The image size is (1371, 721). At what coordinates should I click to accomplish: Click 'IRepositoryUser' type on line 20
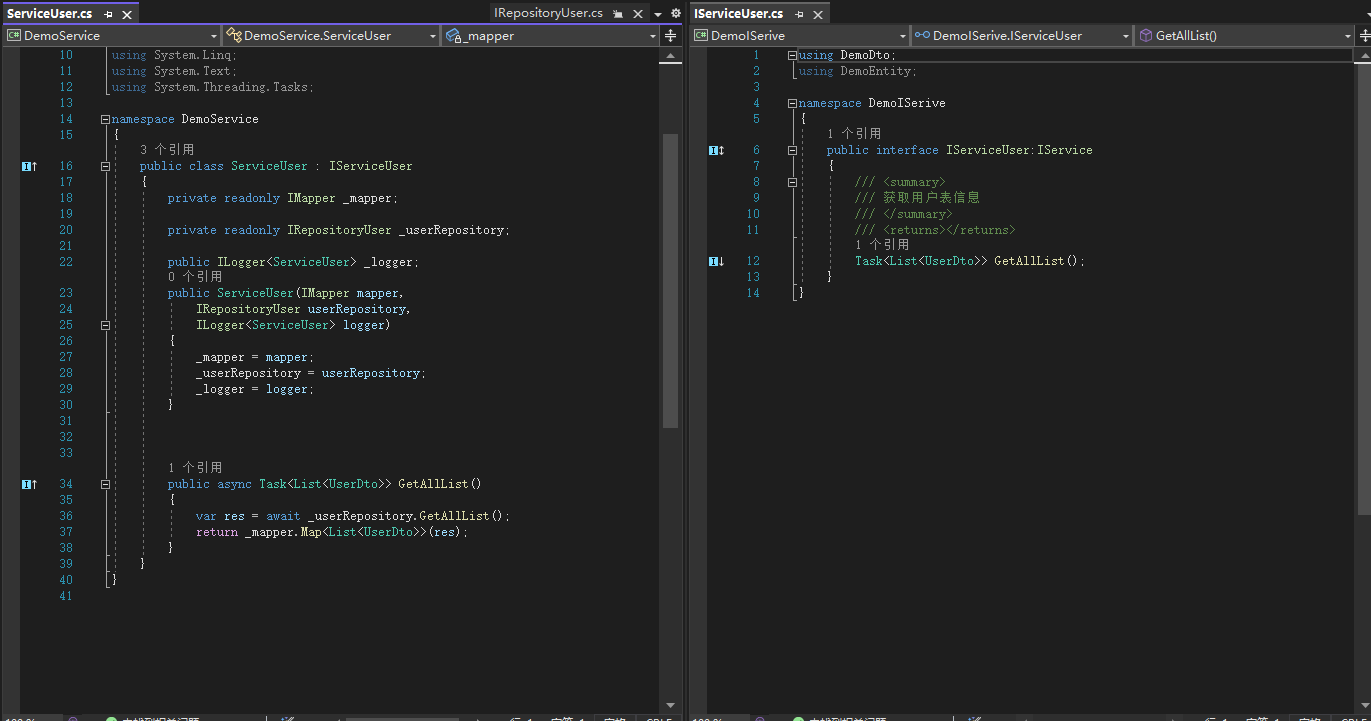pyautogui.click(x=339, y=230)
